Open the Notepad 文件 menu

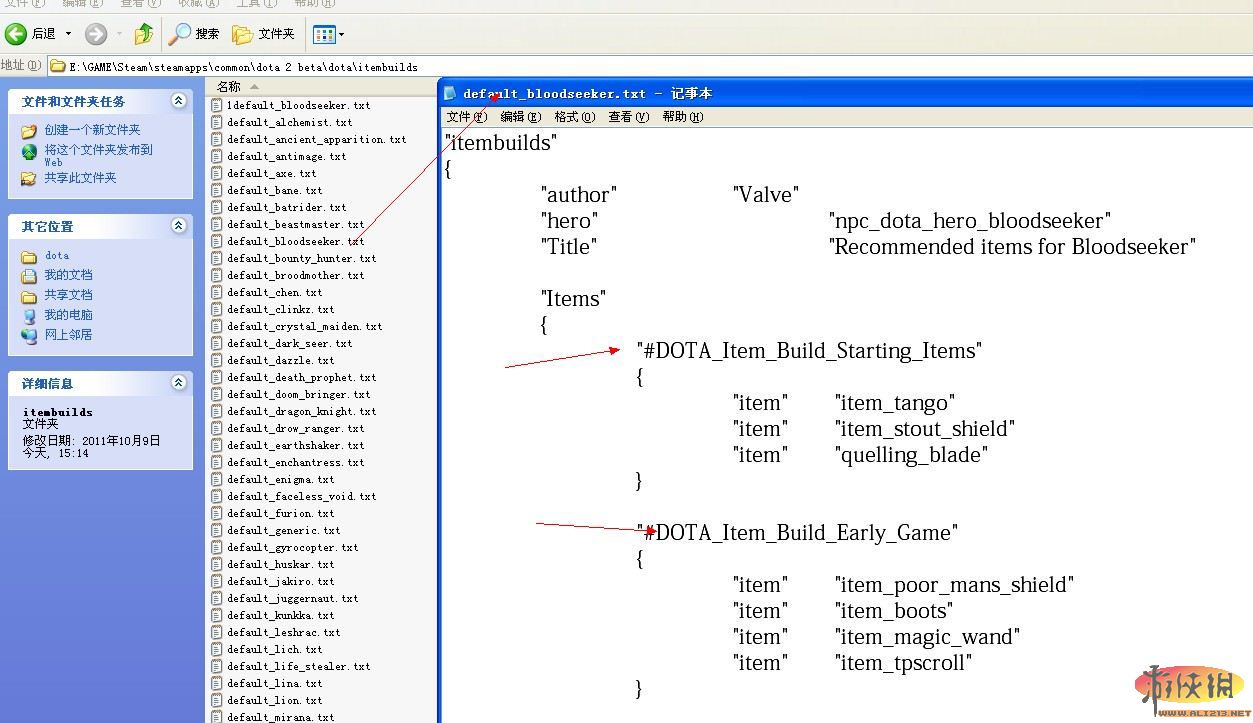pos(466,117)
